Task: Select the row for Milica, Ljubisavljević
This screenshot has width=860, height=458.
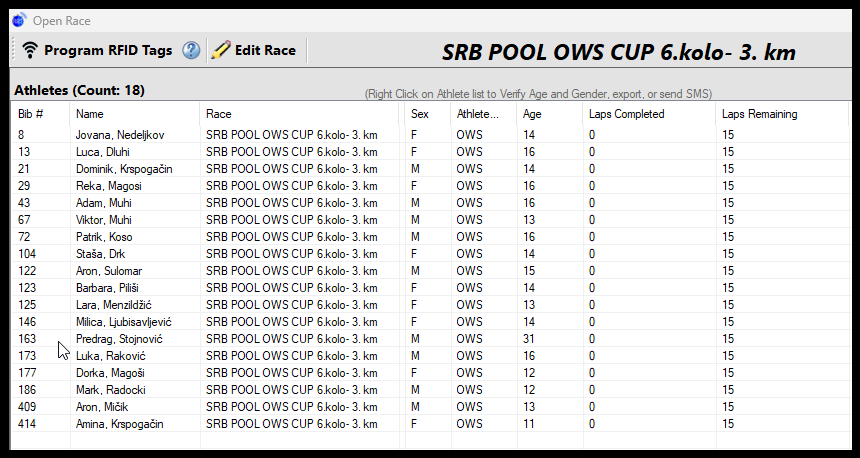Action: click(x=431, y=322)
